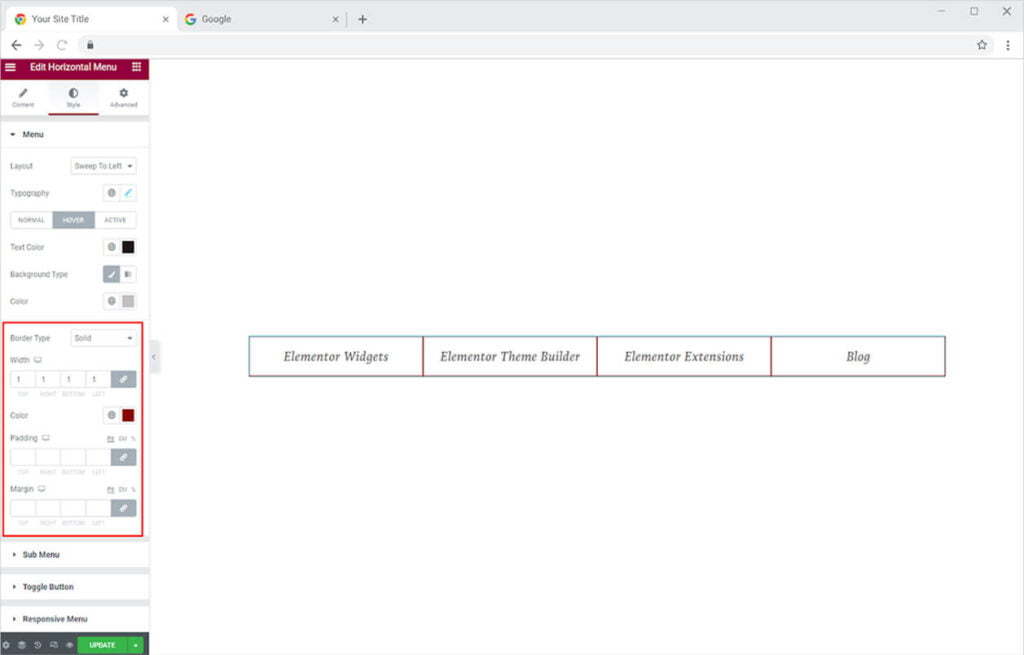Image resolution: width=1024 pixels, height=655 pixels.
Task: Open the Elementor hamburger menu
Action: [x=10, y=67]
